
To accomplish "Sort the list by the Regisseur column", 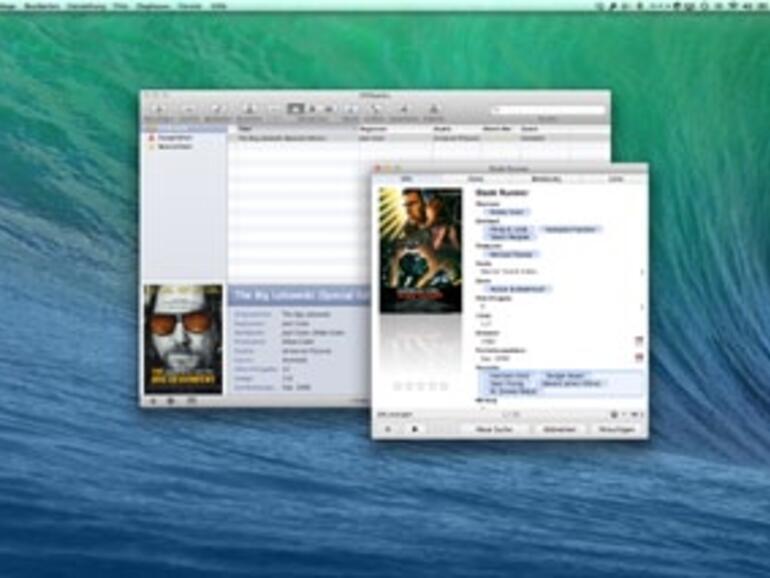I will click(395, 129).
